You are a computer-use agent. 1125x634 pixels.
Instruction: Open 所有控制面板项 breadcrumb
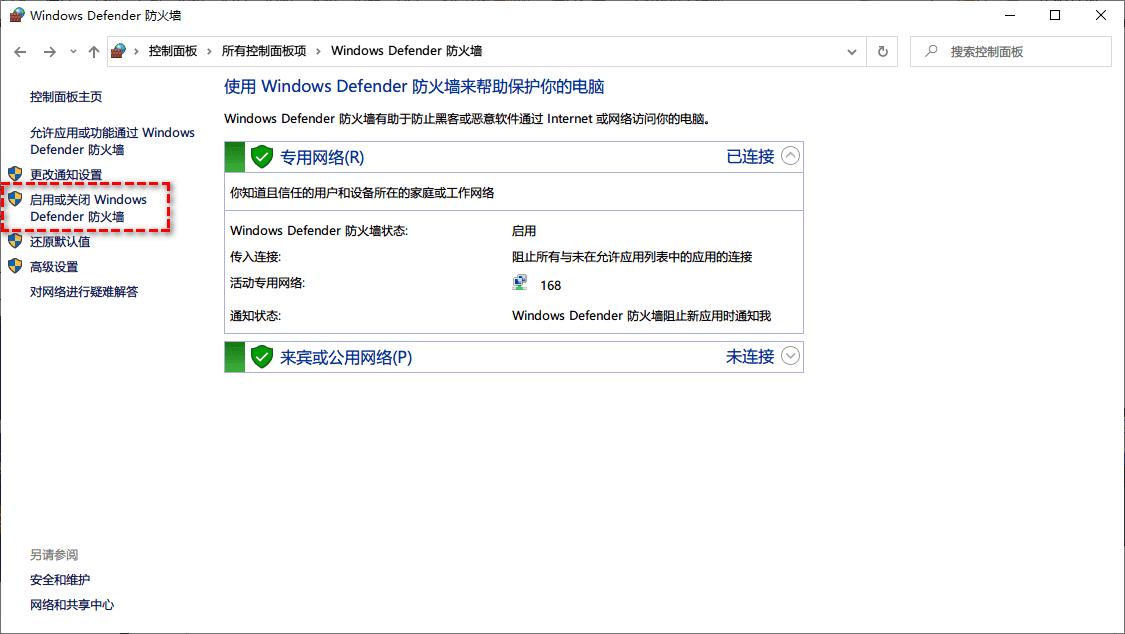point(264,51)
